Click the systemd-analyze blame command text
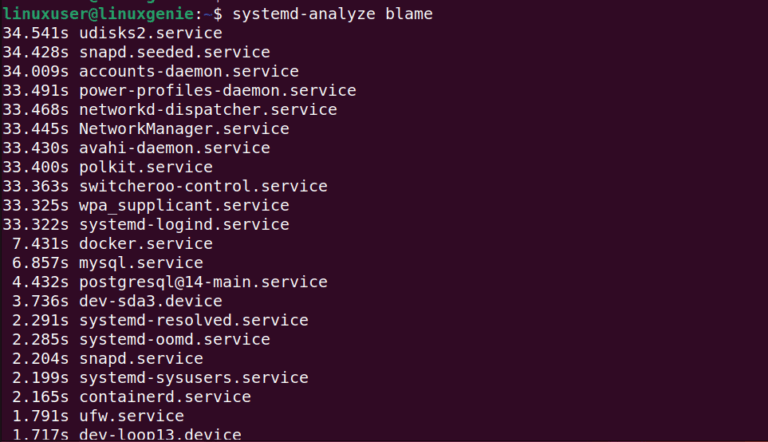Screen dimensions: 768x442 [x=334, y=14]
